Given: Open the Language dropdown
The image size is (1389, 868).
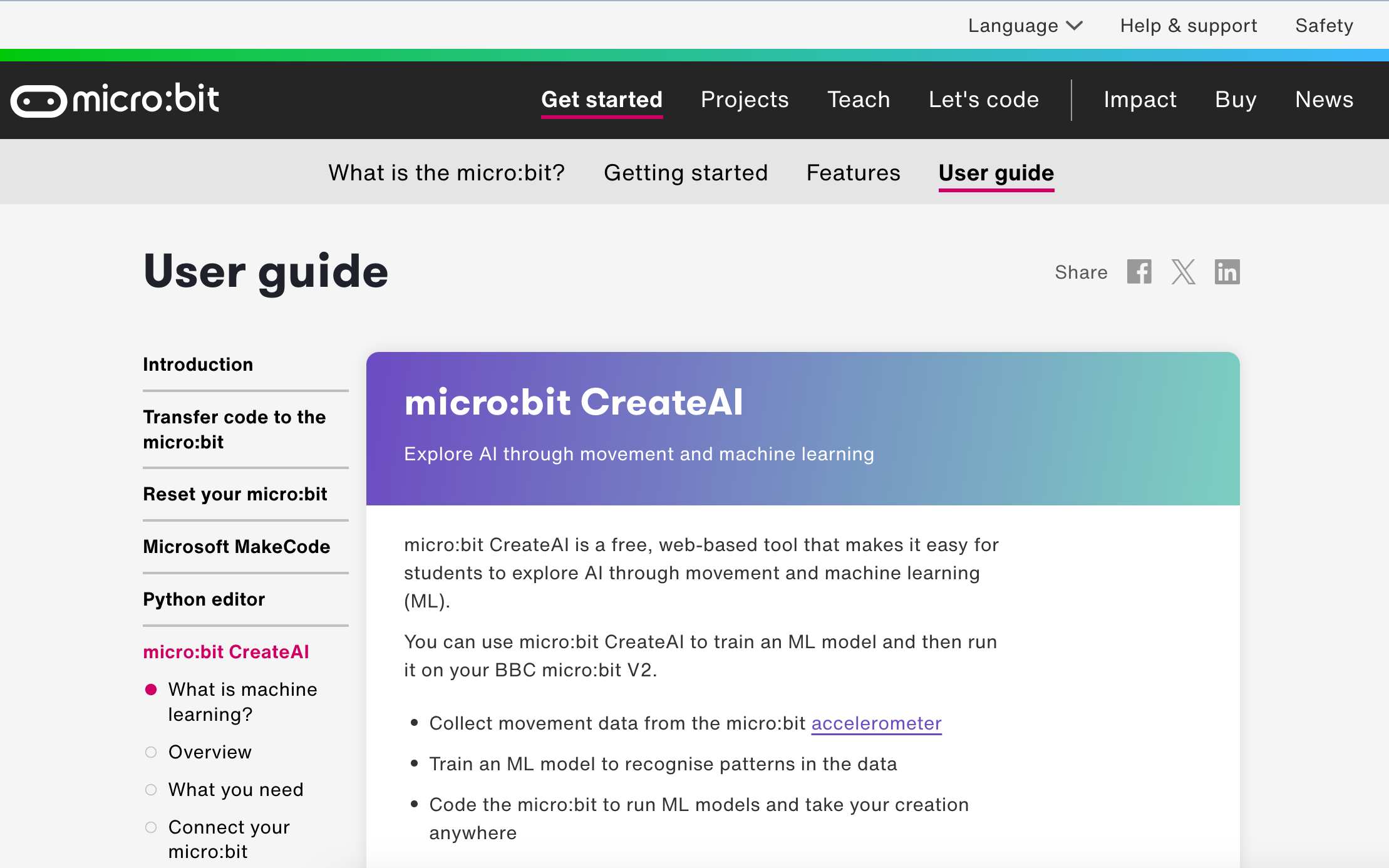Looking at the screenshot, I should tap(1013, 26).
